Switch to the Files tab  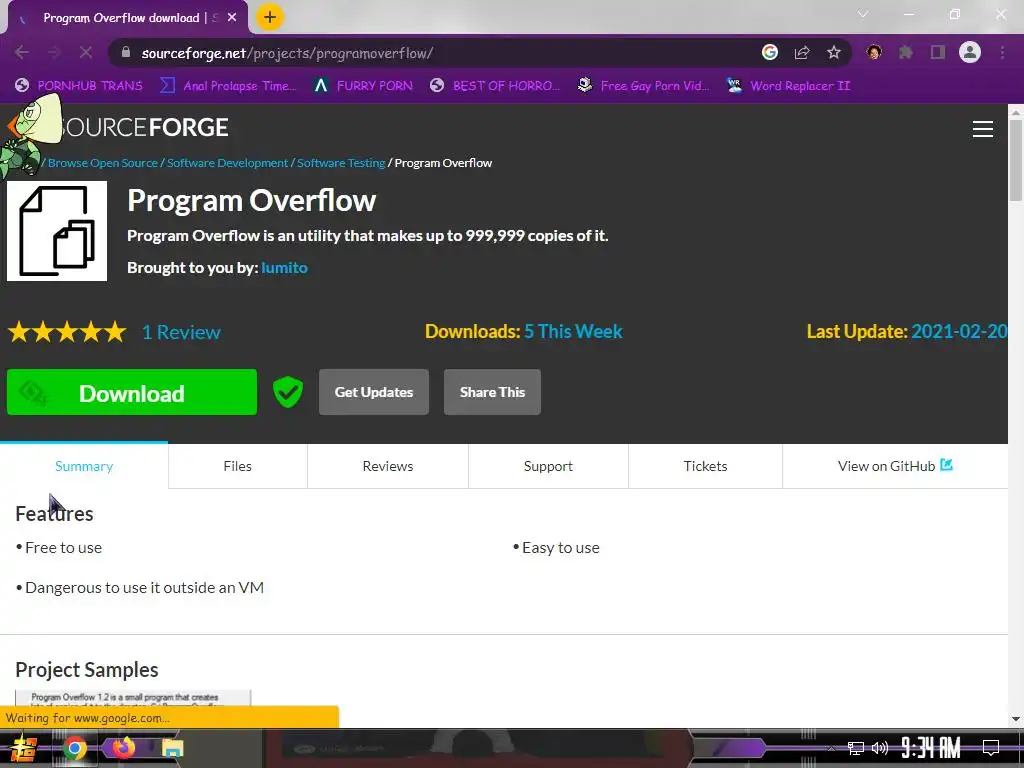tap(238, 466)
